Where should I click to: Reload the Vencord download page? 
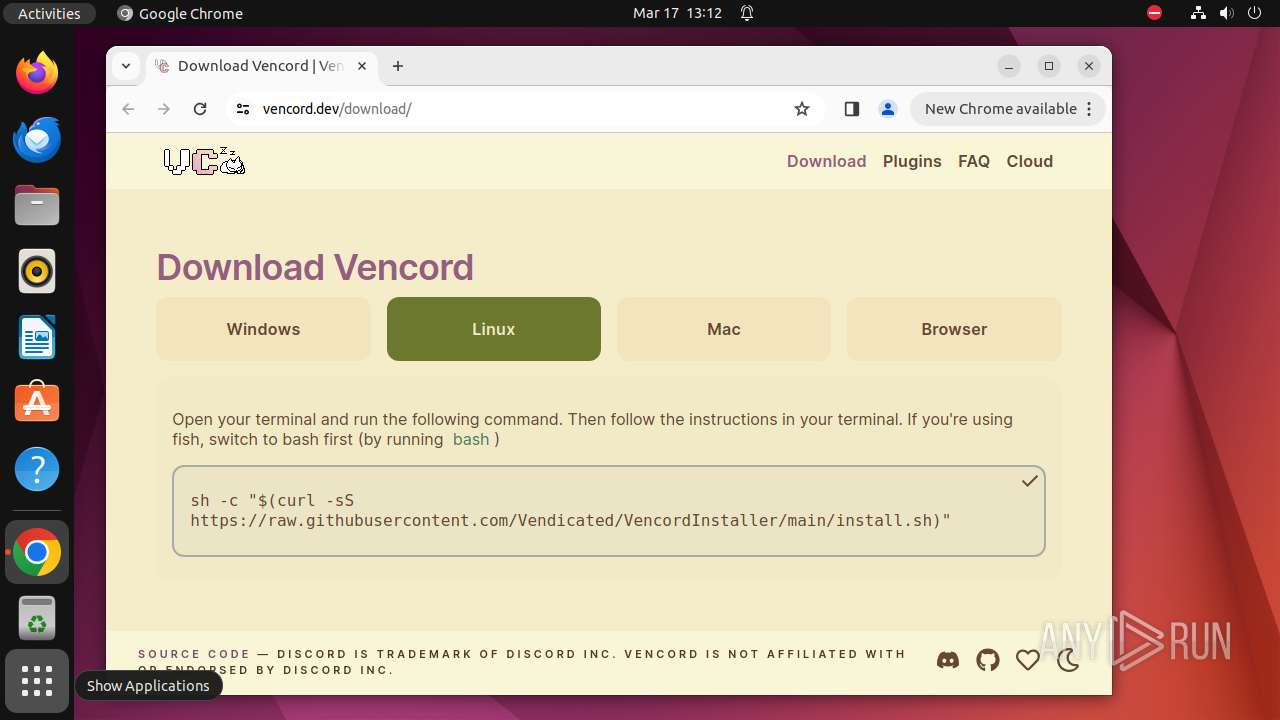[x=200, y=109]
